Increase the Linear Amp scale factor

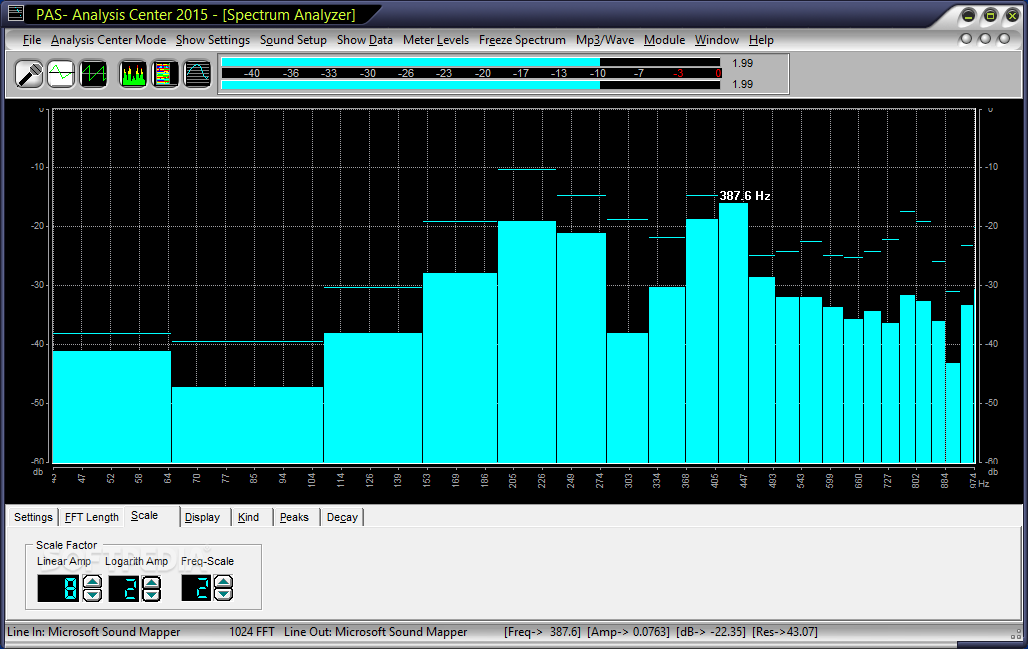pyautogui.click(x=92, y=581)
